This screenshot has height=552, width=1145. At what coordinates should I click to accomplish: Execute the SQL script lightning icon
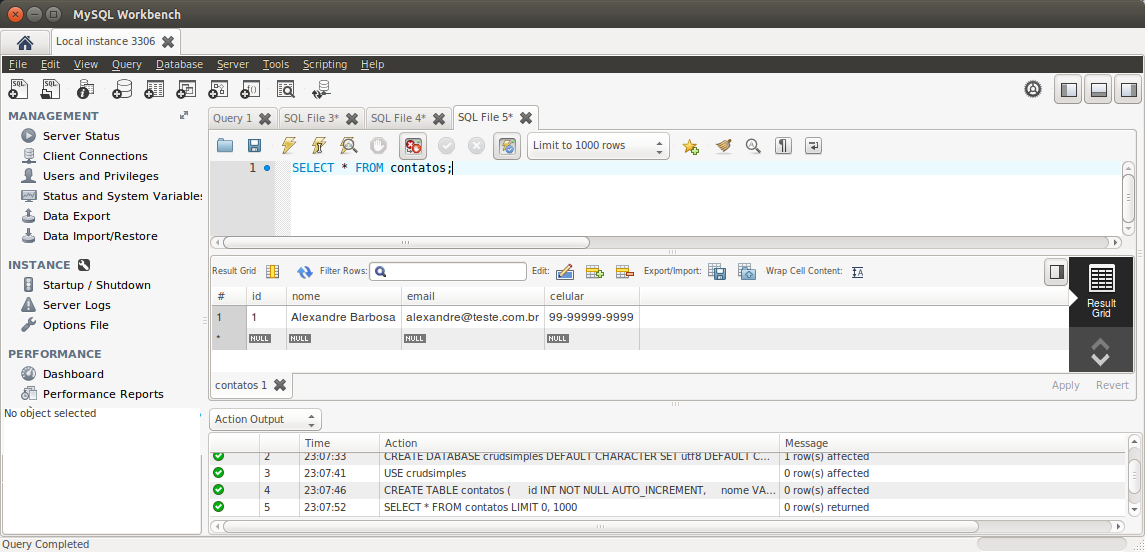(x=288, y=145)
